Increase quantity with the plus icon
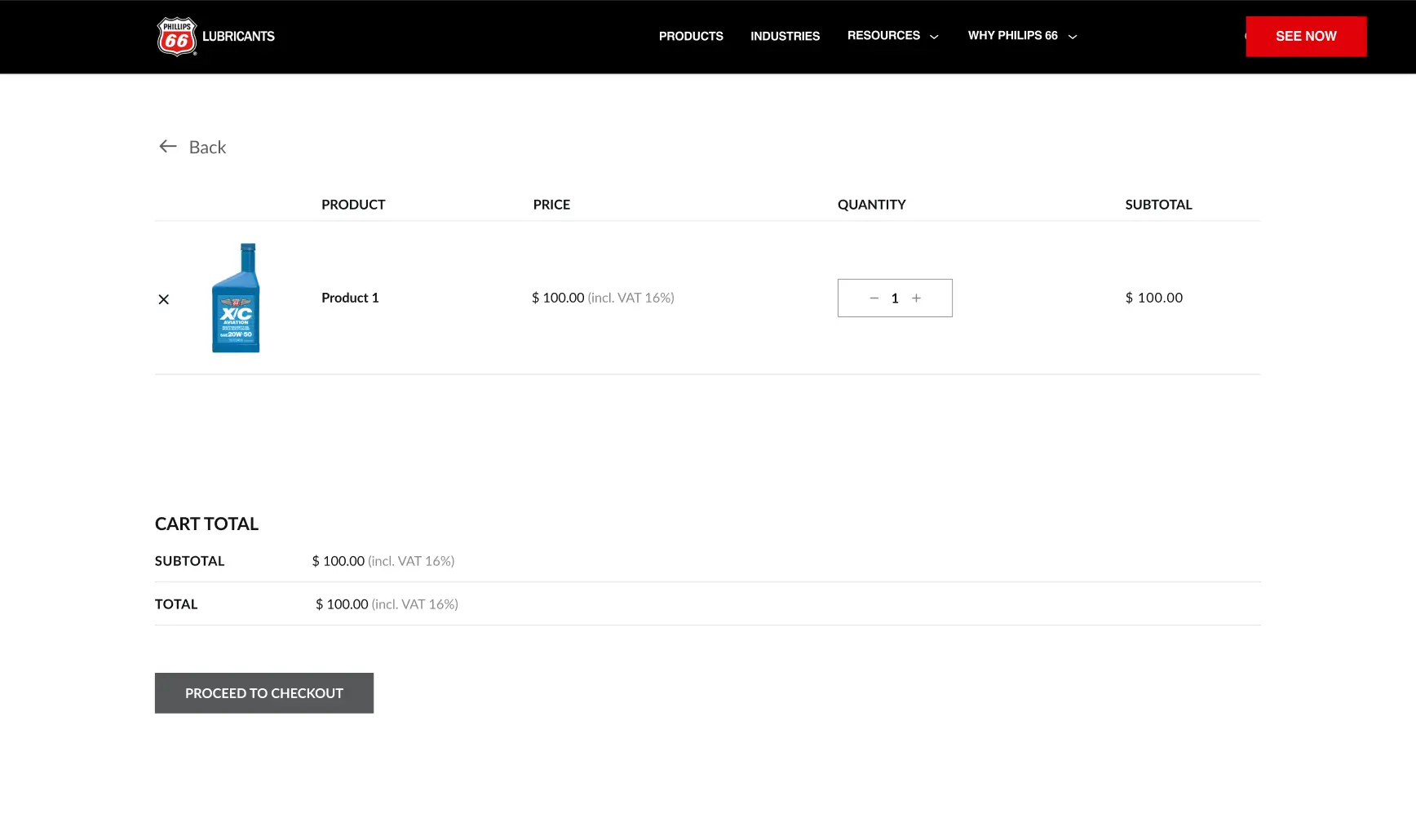 (x=916, y=298)
